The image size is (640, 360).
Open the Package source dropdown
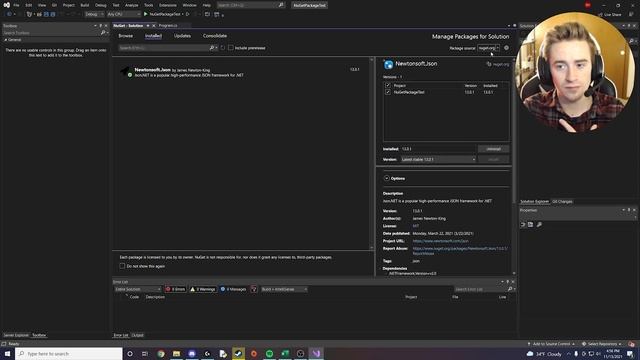pos(489,48)
